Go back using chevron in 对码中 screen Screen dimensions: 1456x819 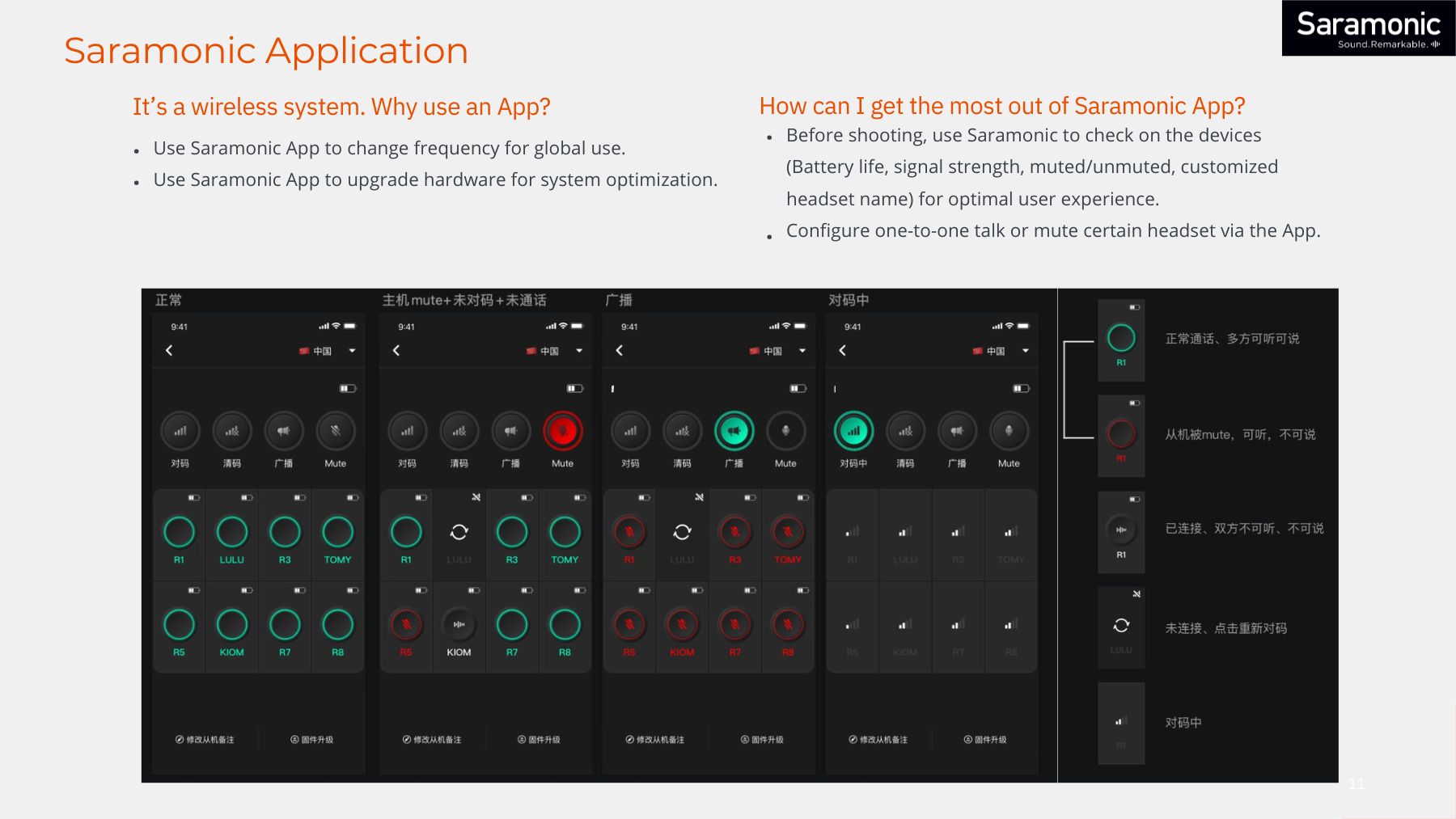coord(843,350)
